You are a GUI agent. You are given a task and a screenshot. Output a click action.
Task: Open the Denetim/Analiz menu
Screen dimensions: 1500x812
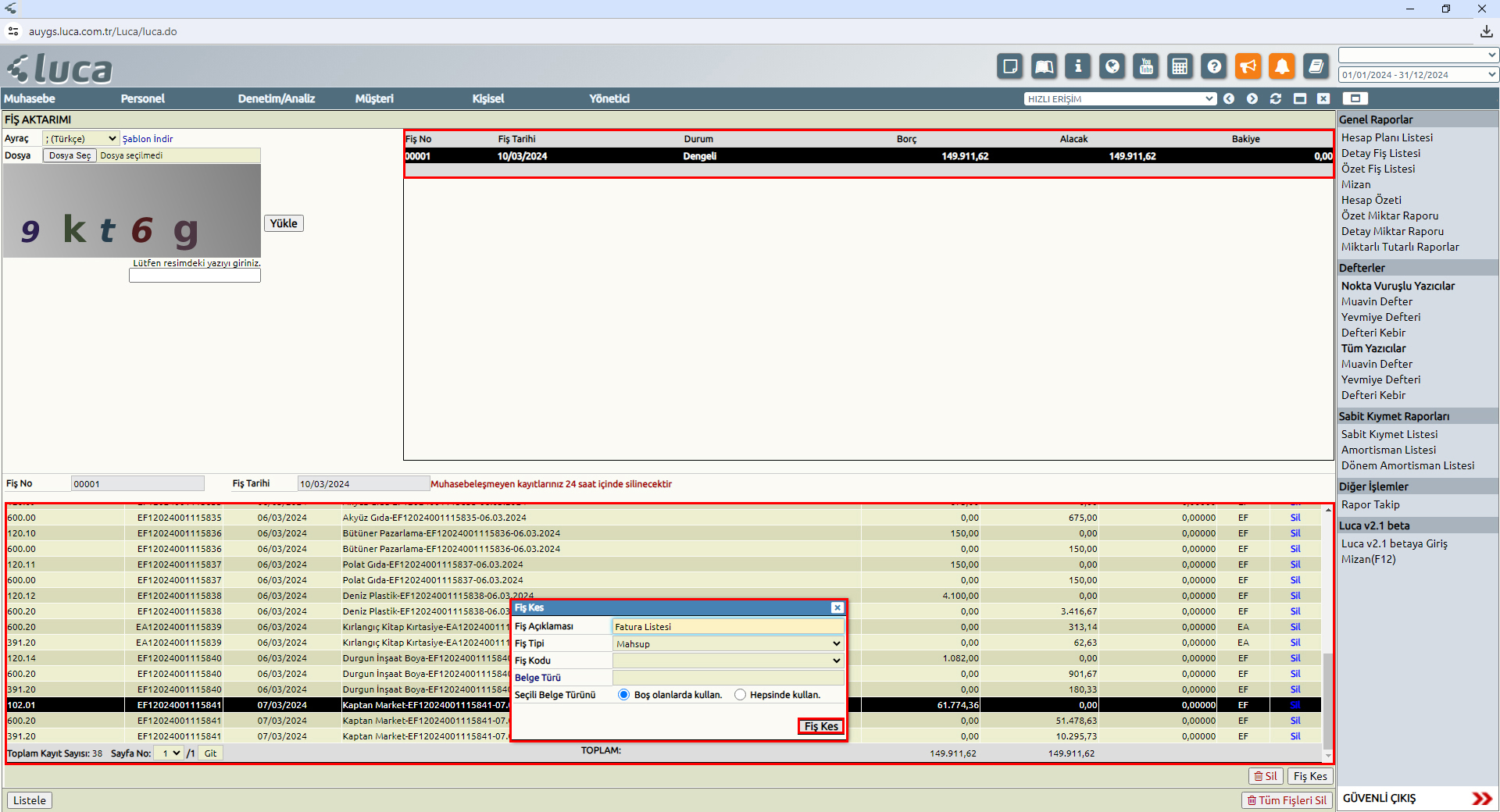[277, 98]
